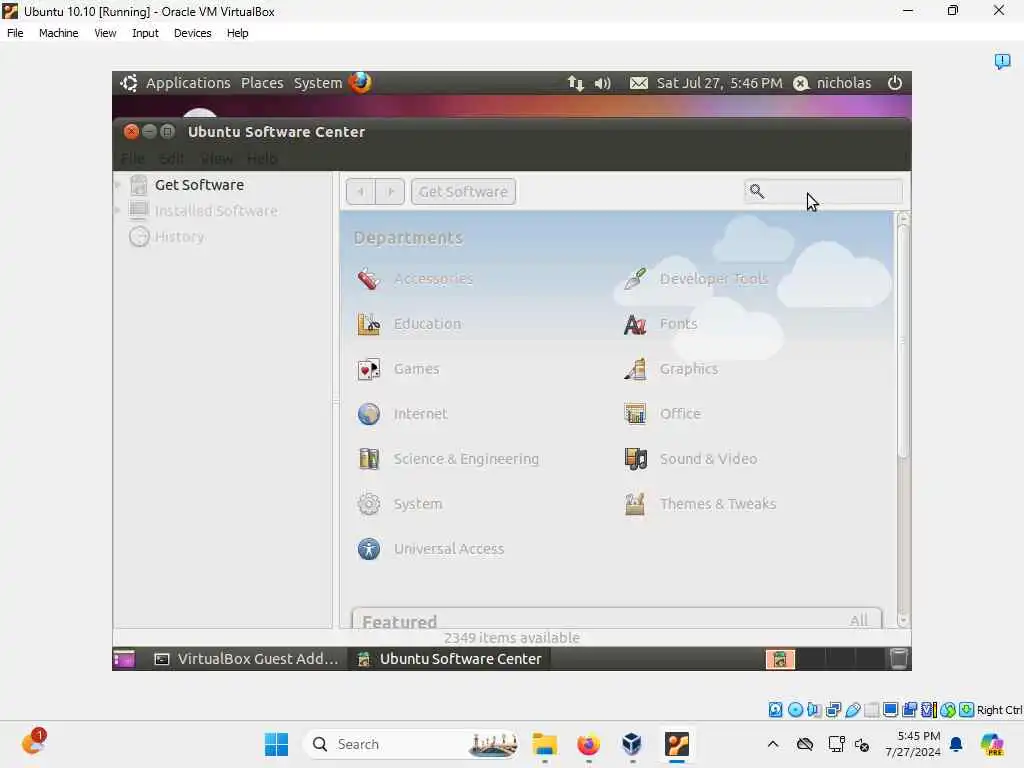Open the Accessories department icon
Viewport: 1024px width, 768px height.
(369, 279)
